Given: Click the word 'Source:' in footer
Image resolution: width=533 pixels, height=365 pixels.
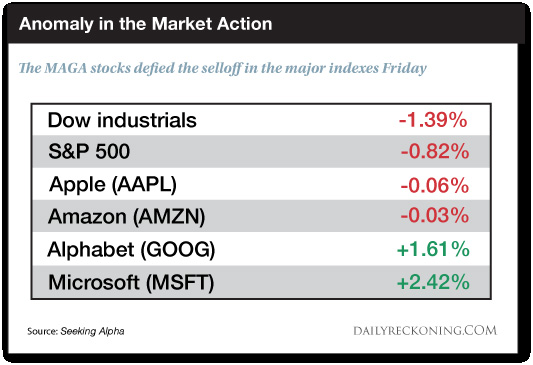Looking at the screenshot, I should 42,331.
